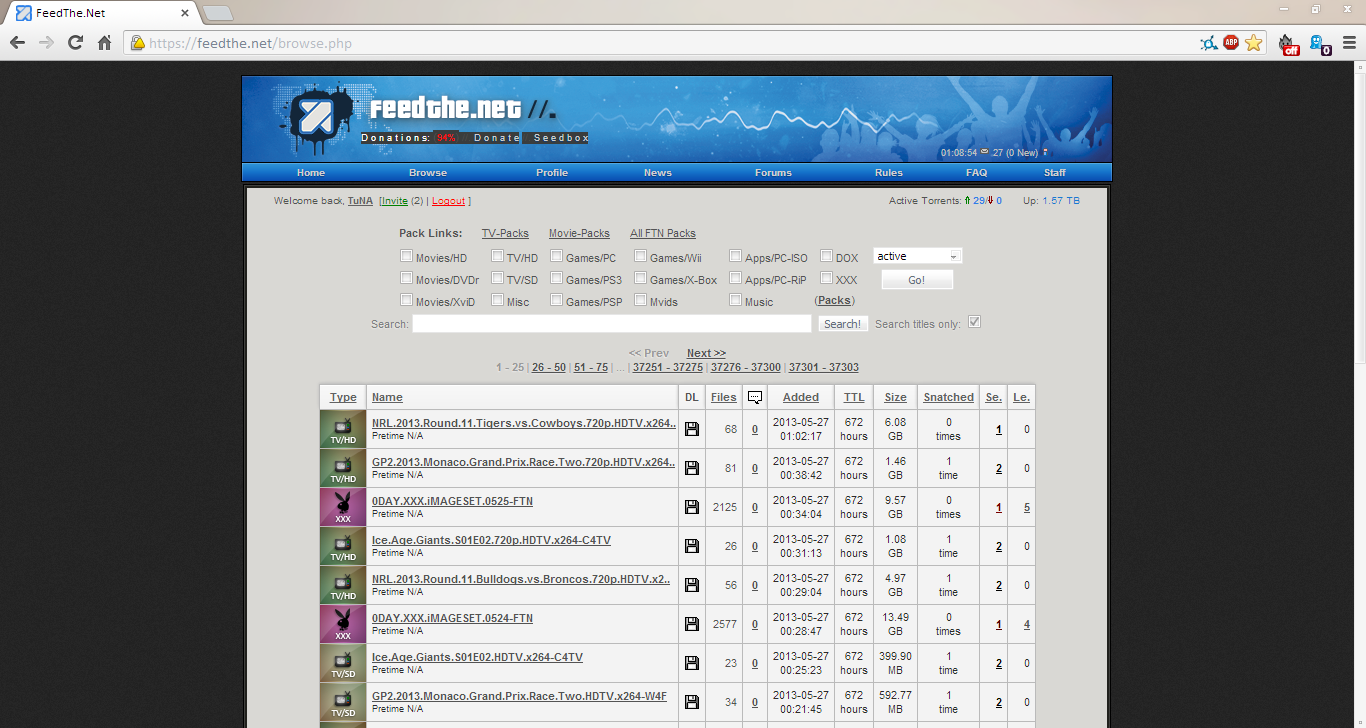Focus the torrent Search text field
The image size is (1366, 728).
[612, 324]
